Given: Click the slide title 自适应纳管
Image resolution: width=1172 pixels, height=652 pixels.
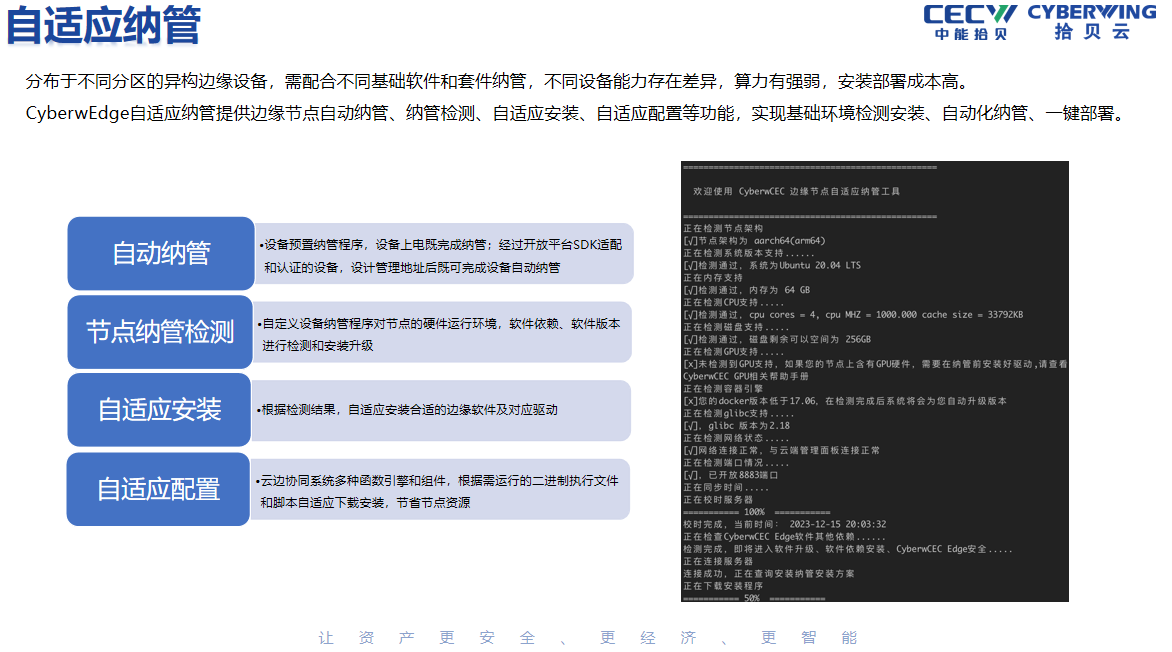Looking at the screenshot, I should 103,25.
